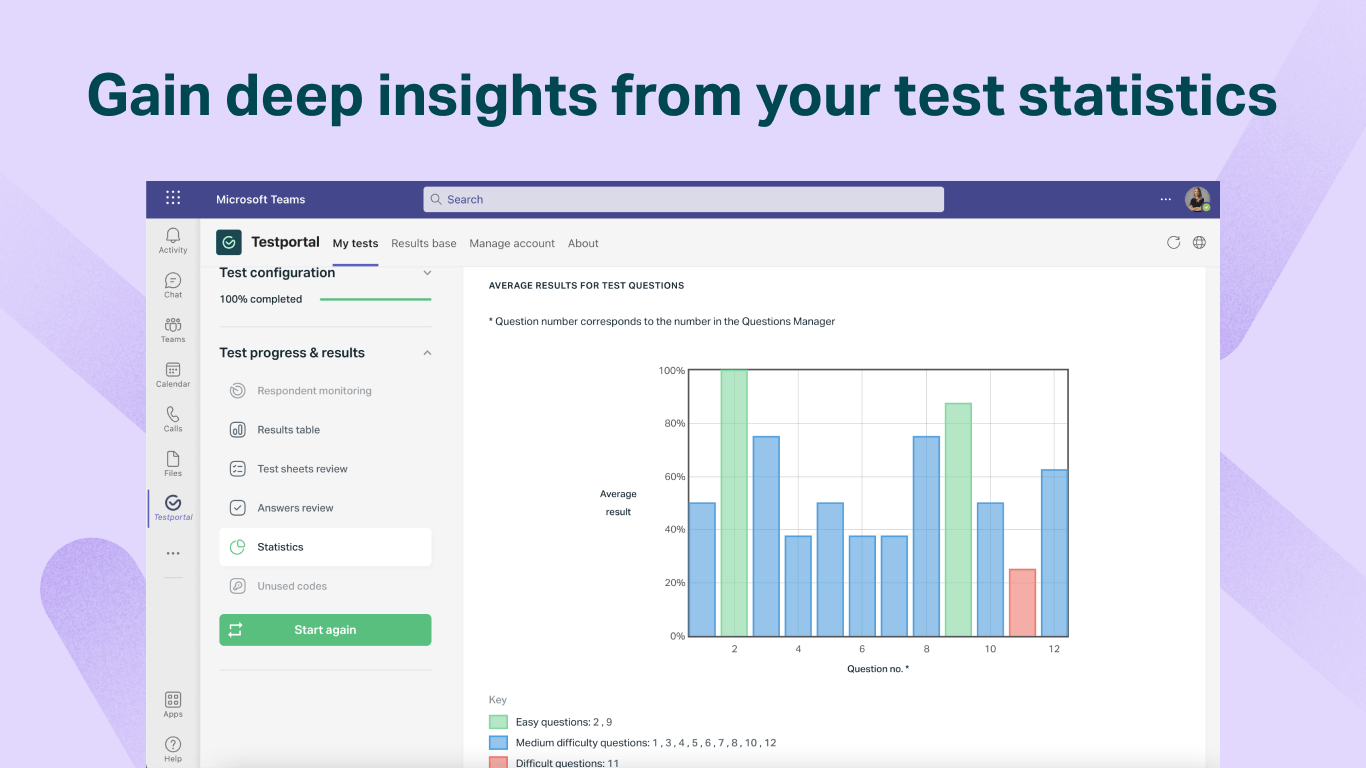
Task: Click the 'Medium difficulty questions' legend text
Action: click(x=646, y=743)
